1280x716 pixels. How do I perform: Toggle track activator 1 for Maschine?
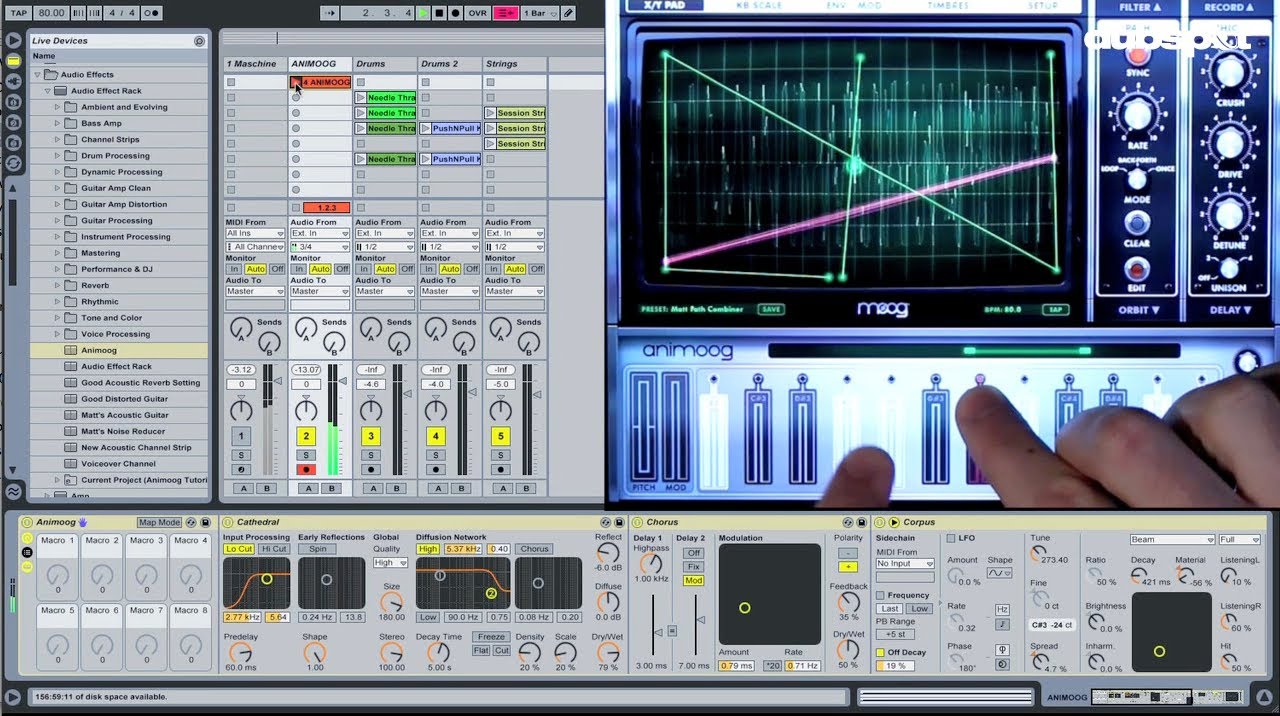tap(241, 436)
